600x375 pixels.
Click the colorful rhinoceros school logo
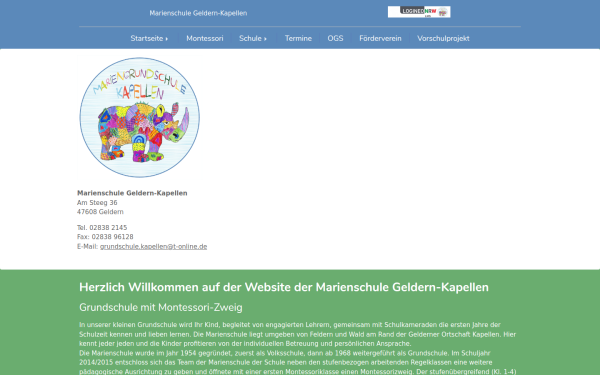pyautogui.click(x=139, y=117)
